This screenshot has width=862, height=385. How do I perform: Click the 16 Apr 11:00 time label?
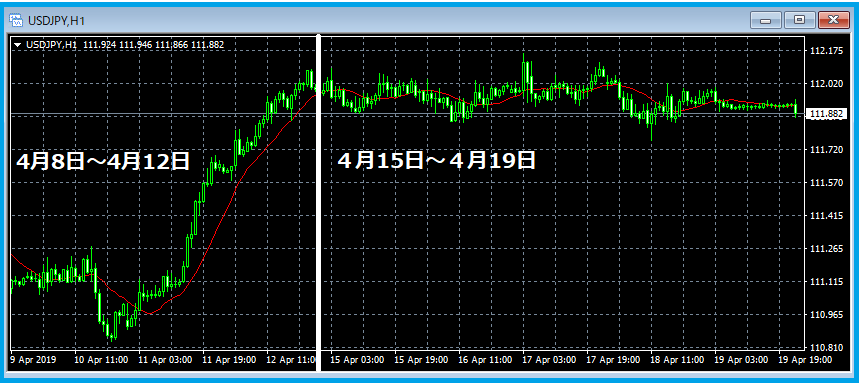pyautogui.click(x=485, y=360)
